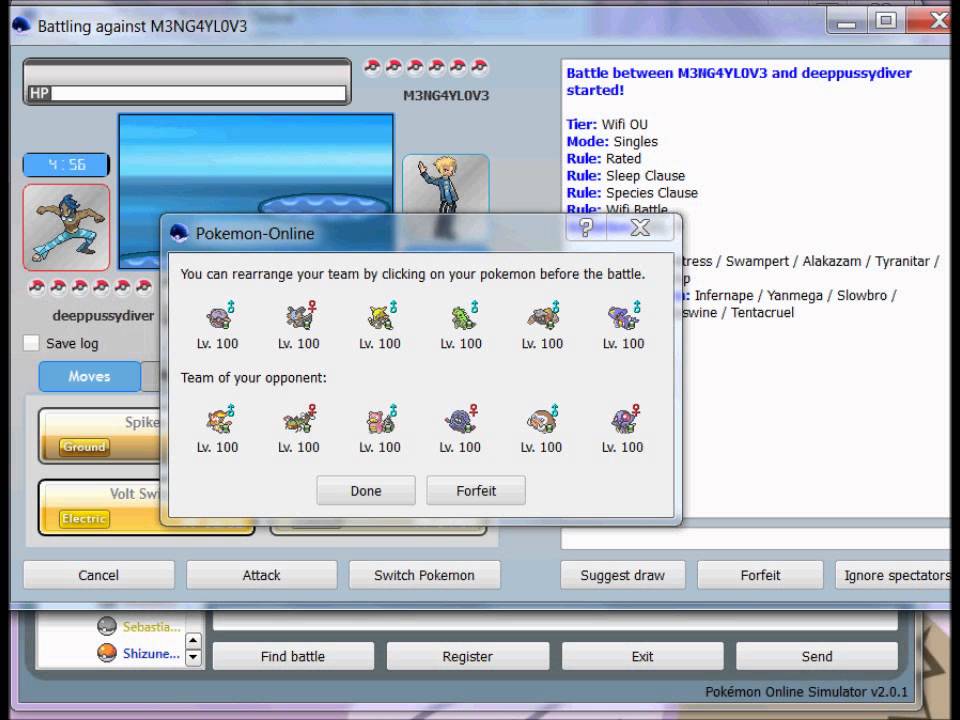
Task: Click the Suggest draw button
Action: 623,575
